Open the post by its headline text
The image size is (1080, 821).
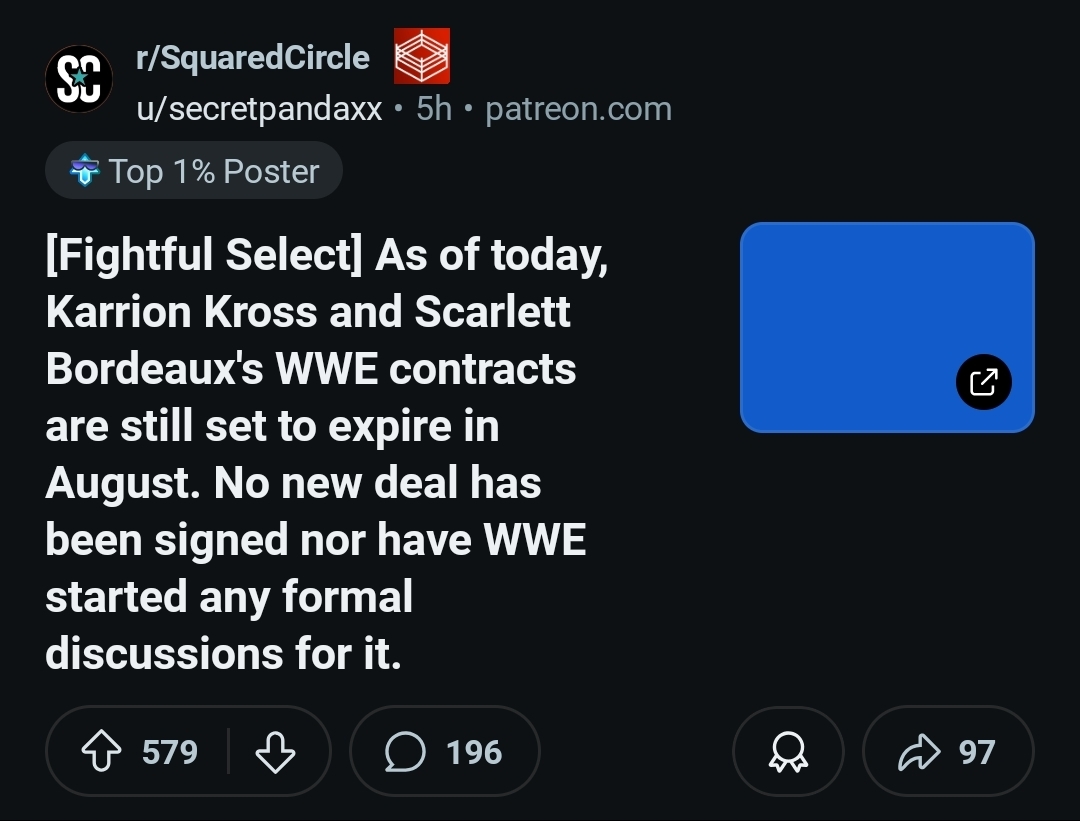click(x=320, y=455)
